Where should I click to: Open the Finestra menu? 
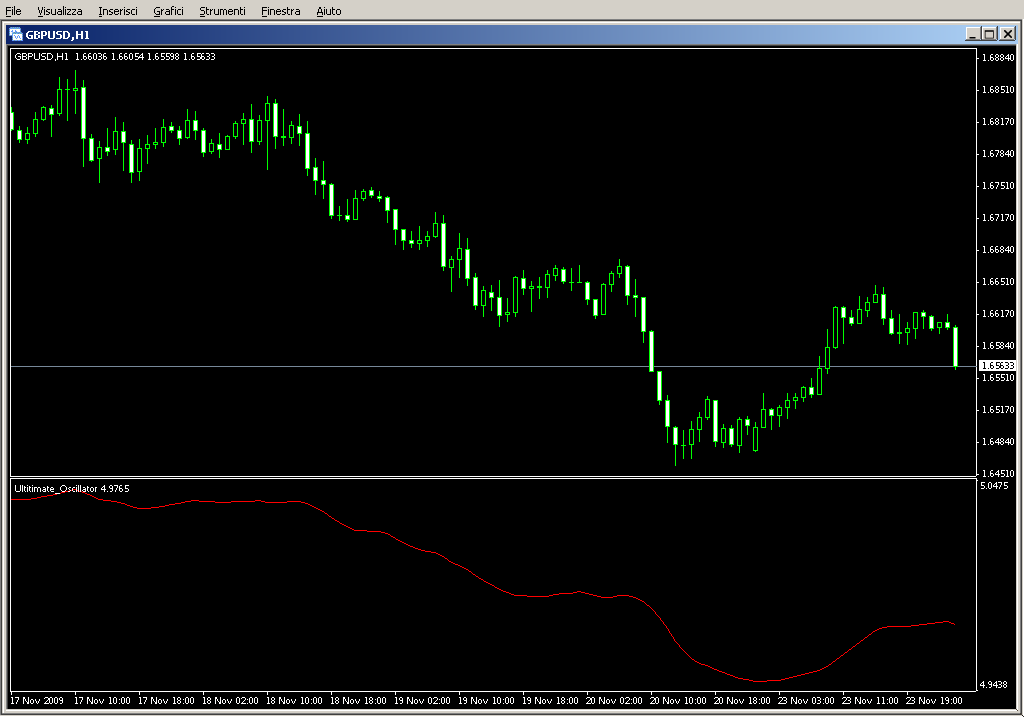[280, 11]
